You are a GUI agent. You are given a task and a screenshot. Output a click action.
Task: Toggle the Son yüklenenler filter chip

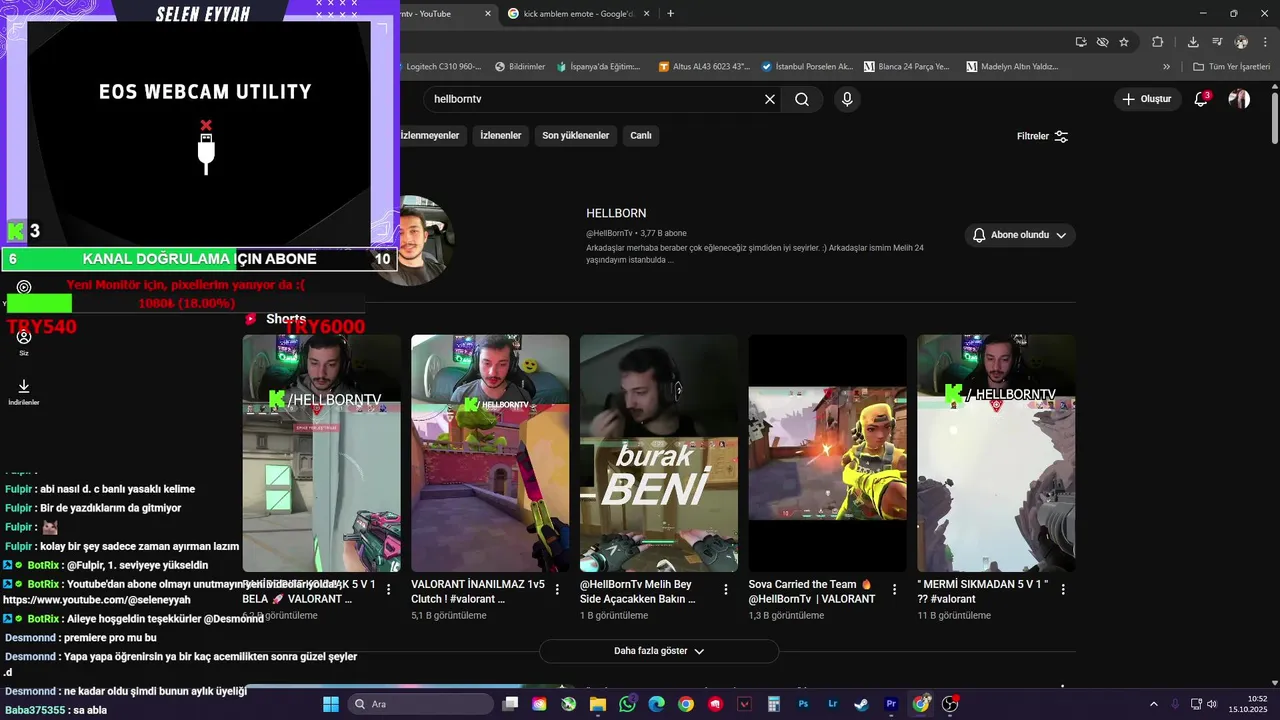(x=576, y=136)
